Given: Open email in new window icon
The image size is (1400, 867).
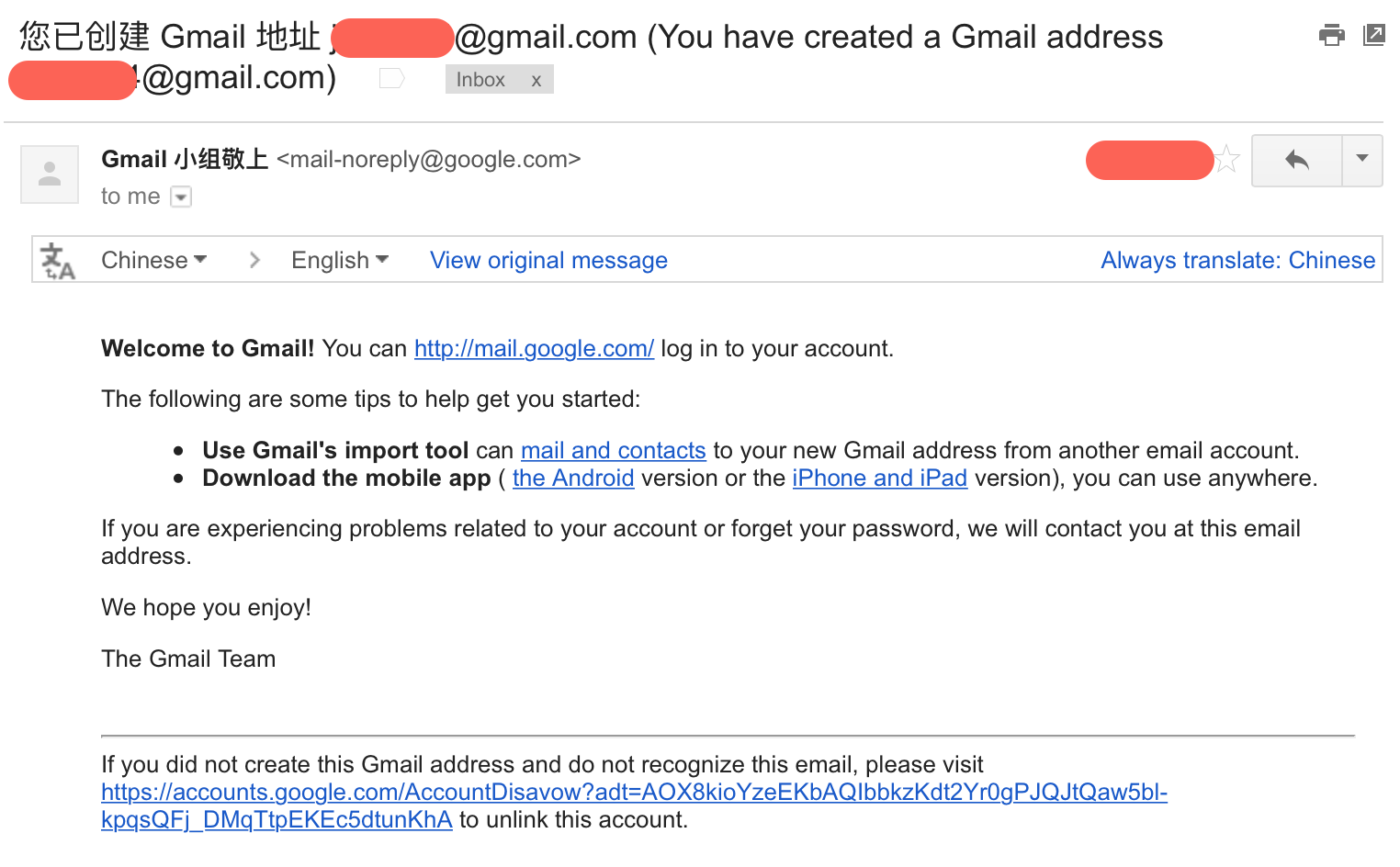Looking at the screenshot, I should 1374,35.
